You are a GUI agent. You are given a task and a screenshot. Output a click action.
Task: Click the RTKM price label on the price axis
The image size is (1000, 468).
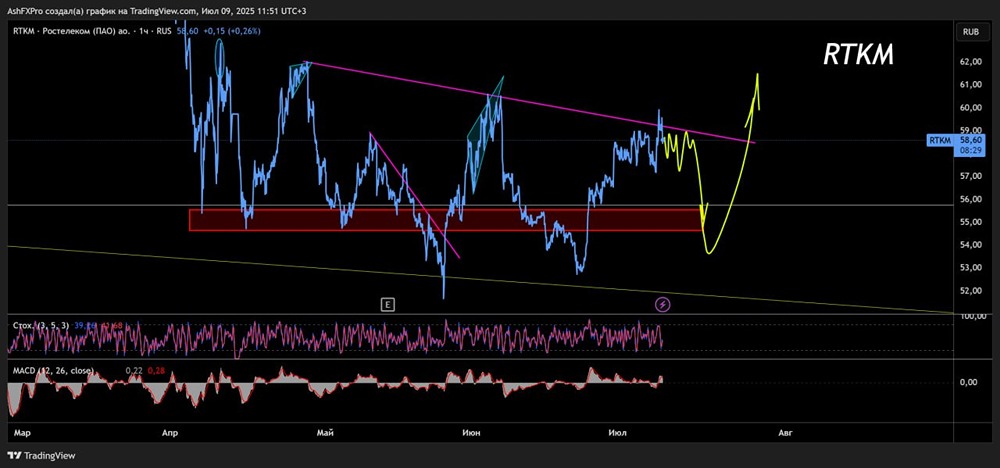[939, 140]
